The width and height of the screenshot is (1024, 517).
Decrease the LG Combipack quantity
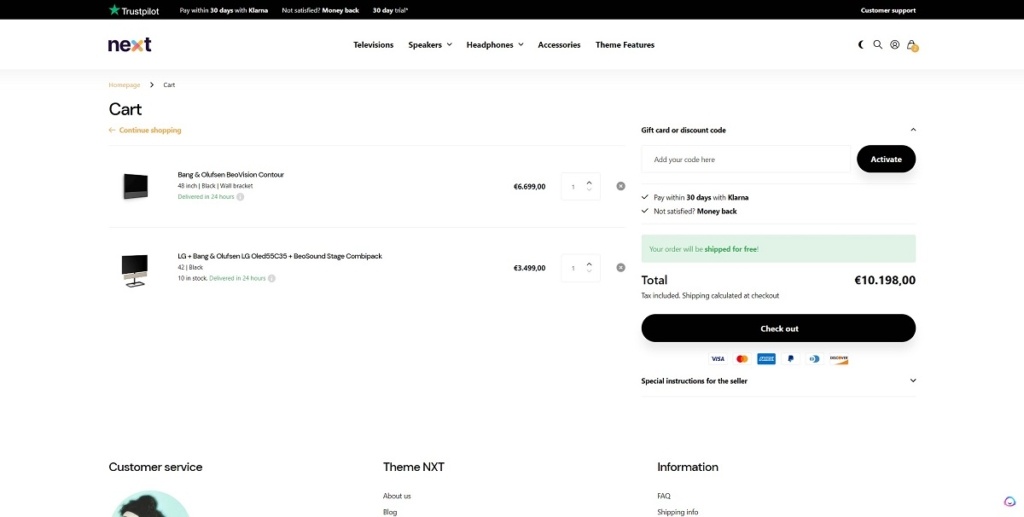(589, 272)
